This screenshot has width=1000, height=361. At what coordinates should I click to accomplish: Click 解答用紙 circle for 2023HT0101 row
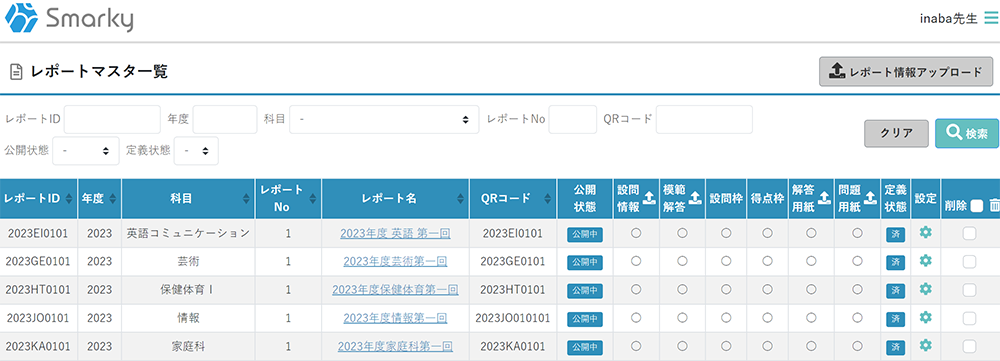tap(811, 290)
